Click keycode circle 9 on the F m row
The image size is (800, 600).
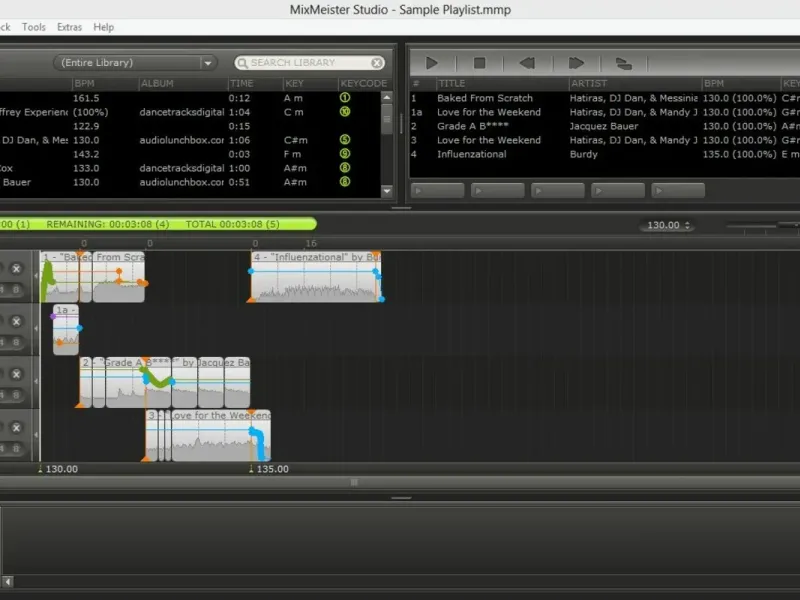pos(345,153)
